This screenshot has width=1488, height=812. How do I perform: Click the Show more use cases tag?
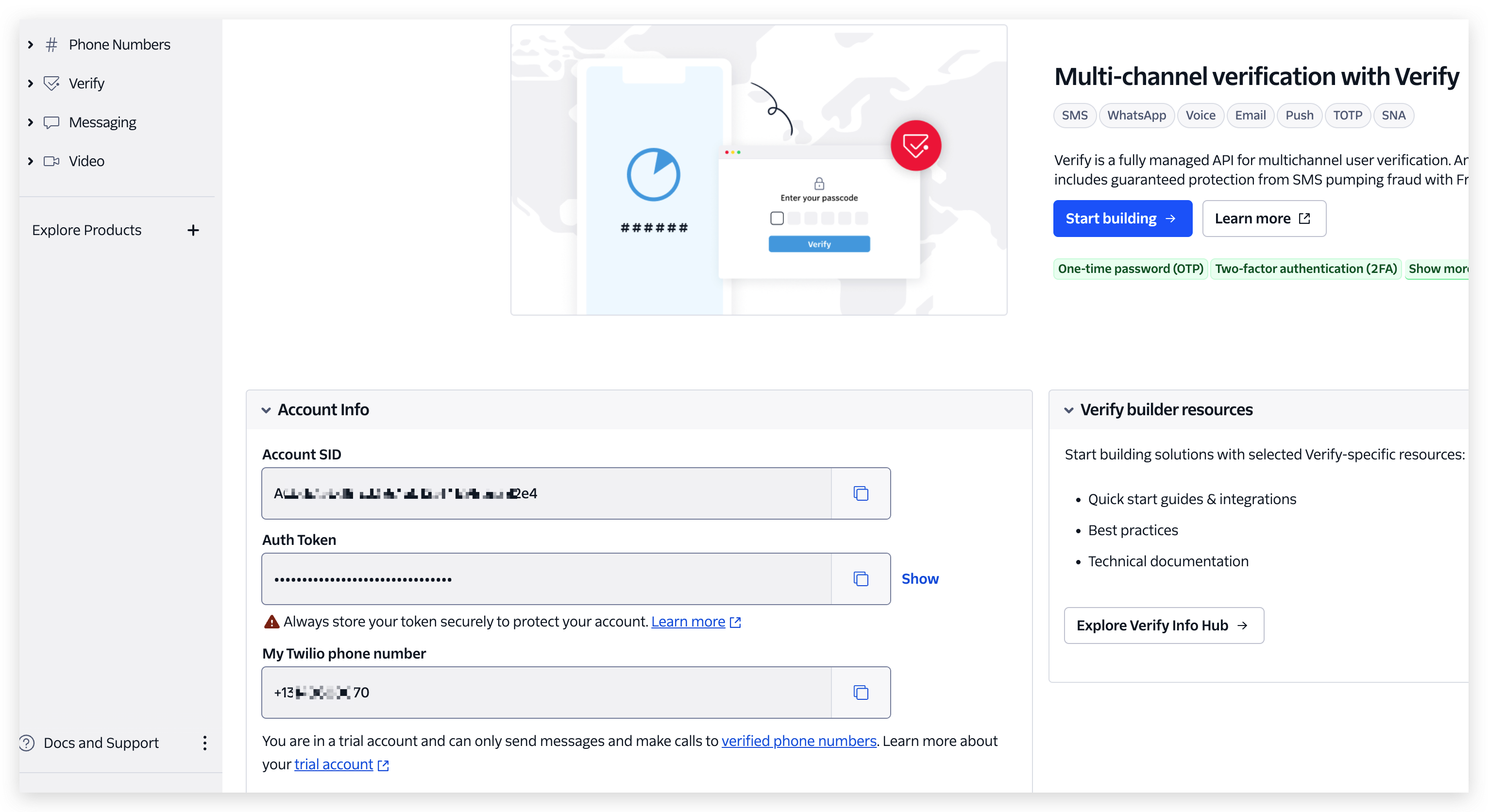pos(1437,269)
